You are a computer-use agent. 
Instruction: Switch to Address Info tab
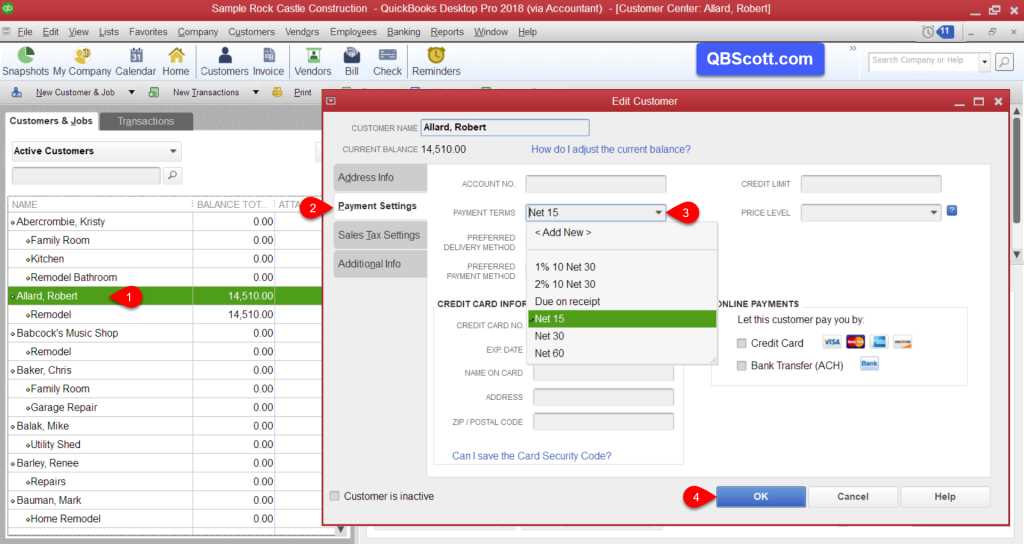click(x=380, y=177)
